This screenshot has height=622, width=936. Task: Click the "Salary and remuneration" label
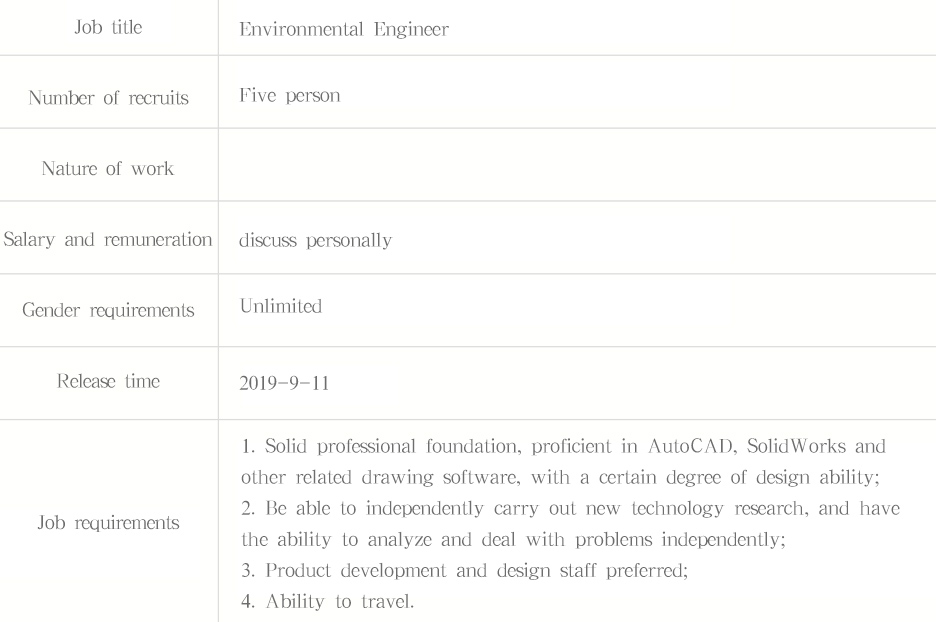click(x=108, y=240)
